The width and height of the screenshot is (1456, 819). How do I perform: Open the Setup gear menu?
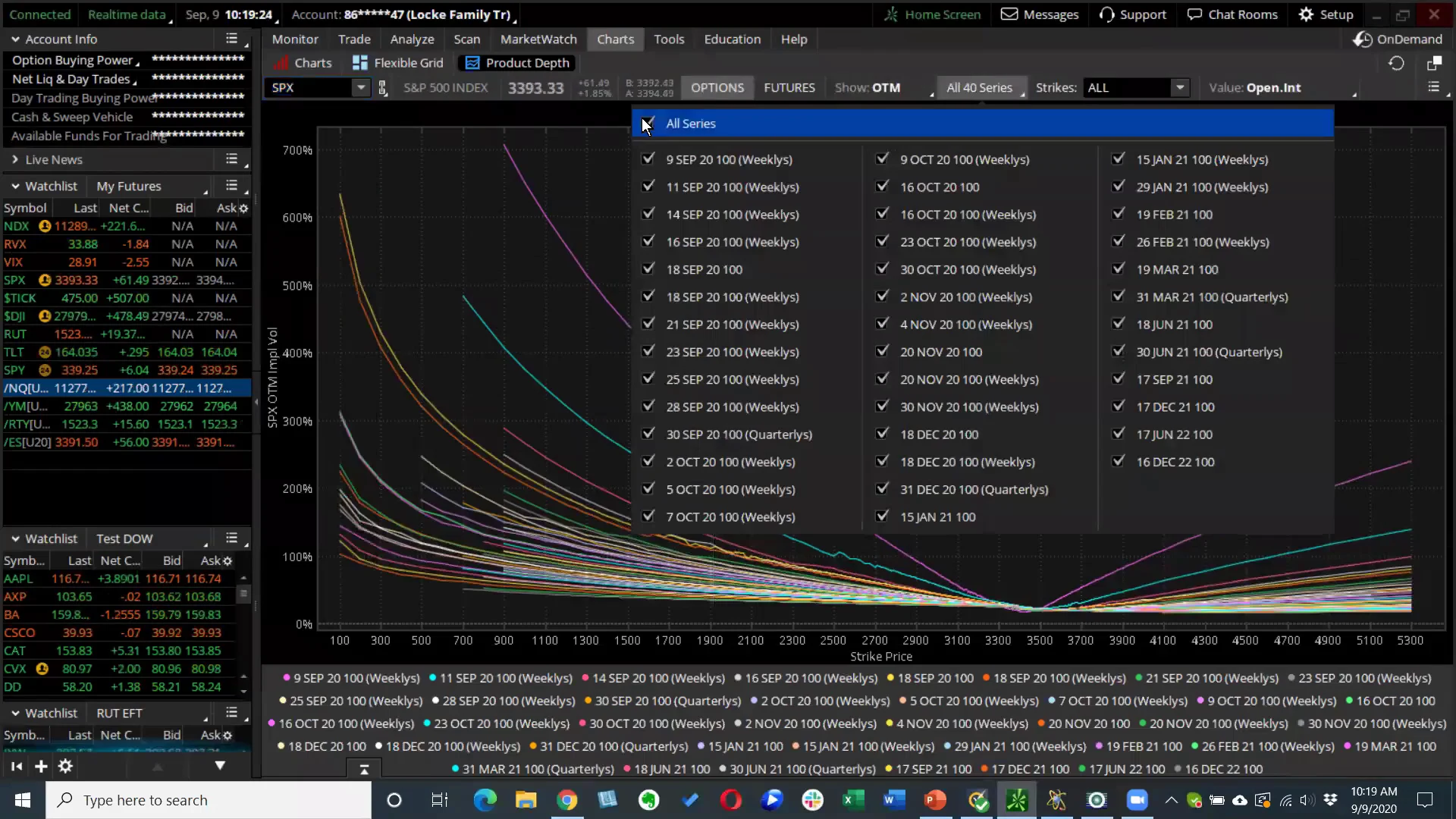pyautogui.click(x=1326, y=14)
